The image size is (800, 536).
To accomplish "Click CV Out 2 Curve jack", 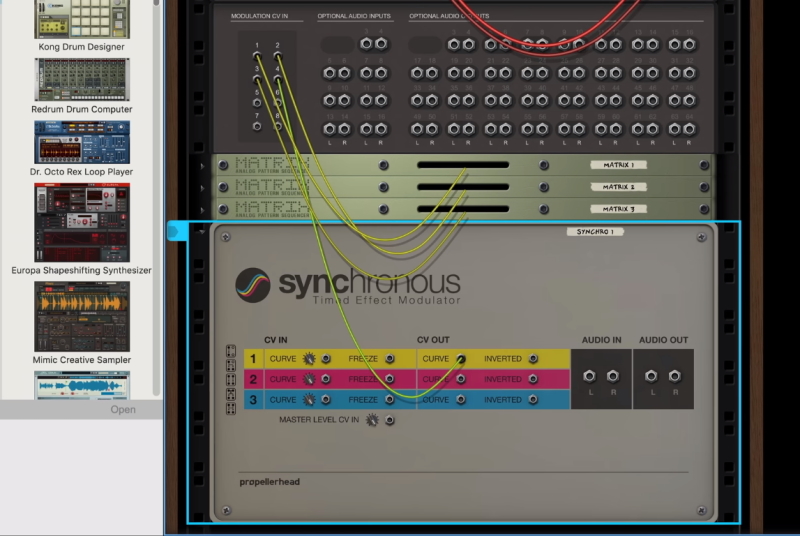I will pos(461,379).
